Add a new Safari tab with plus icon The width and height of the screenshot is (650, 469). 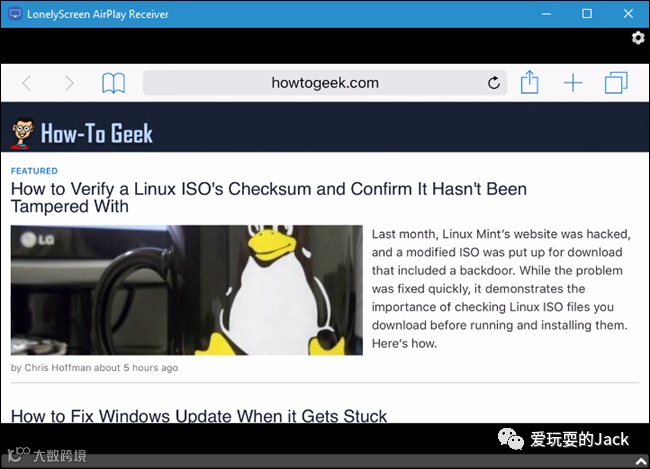tap(573, 83)
